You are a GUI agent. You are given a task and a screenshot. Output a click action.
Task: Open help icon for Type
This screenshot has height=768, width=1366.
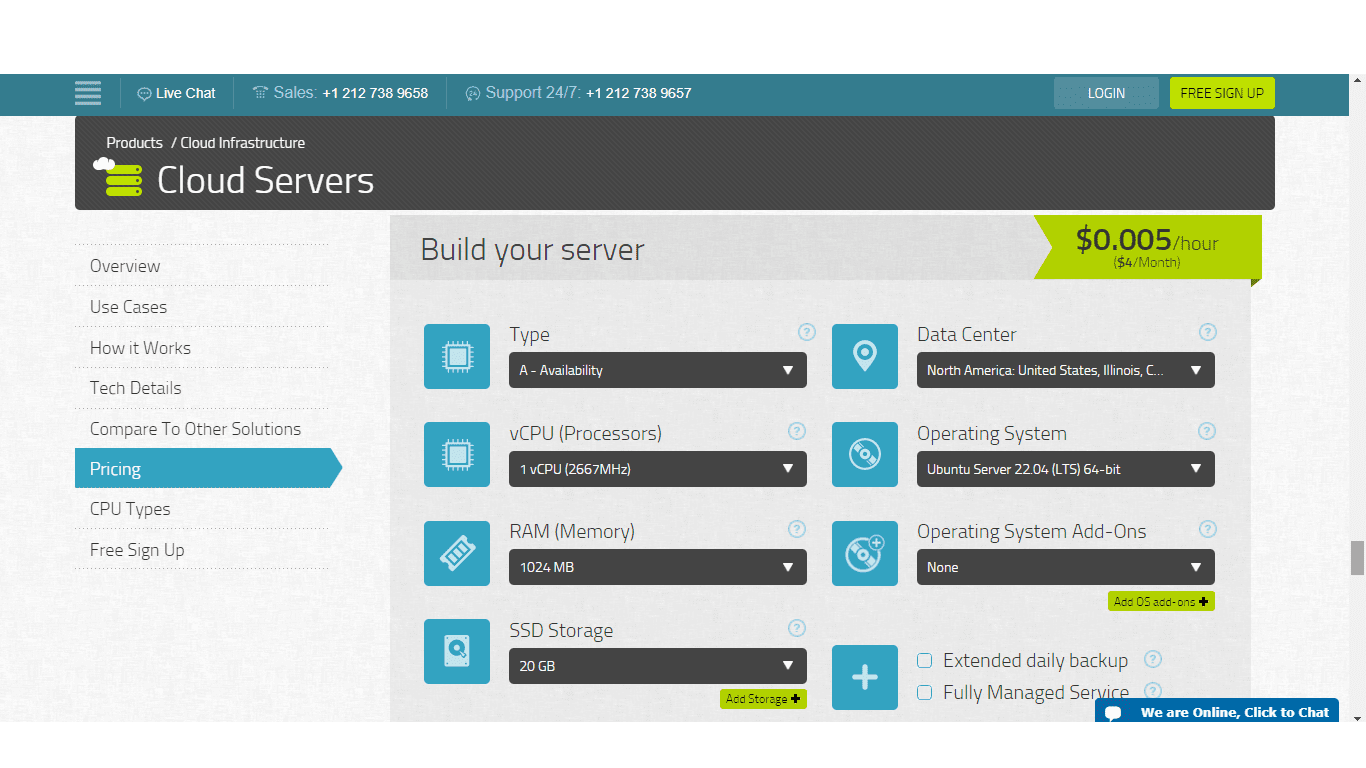807,332
